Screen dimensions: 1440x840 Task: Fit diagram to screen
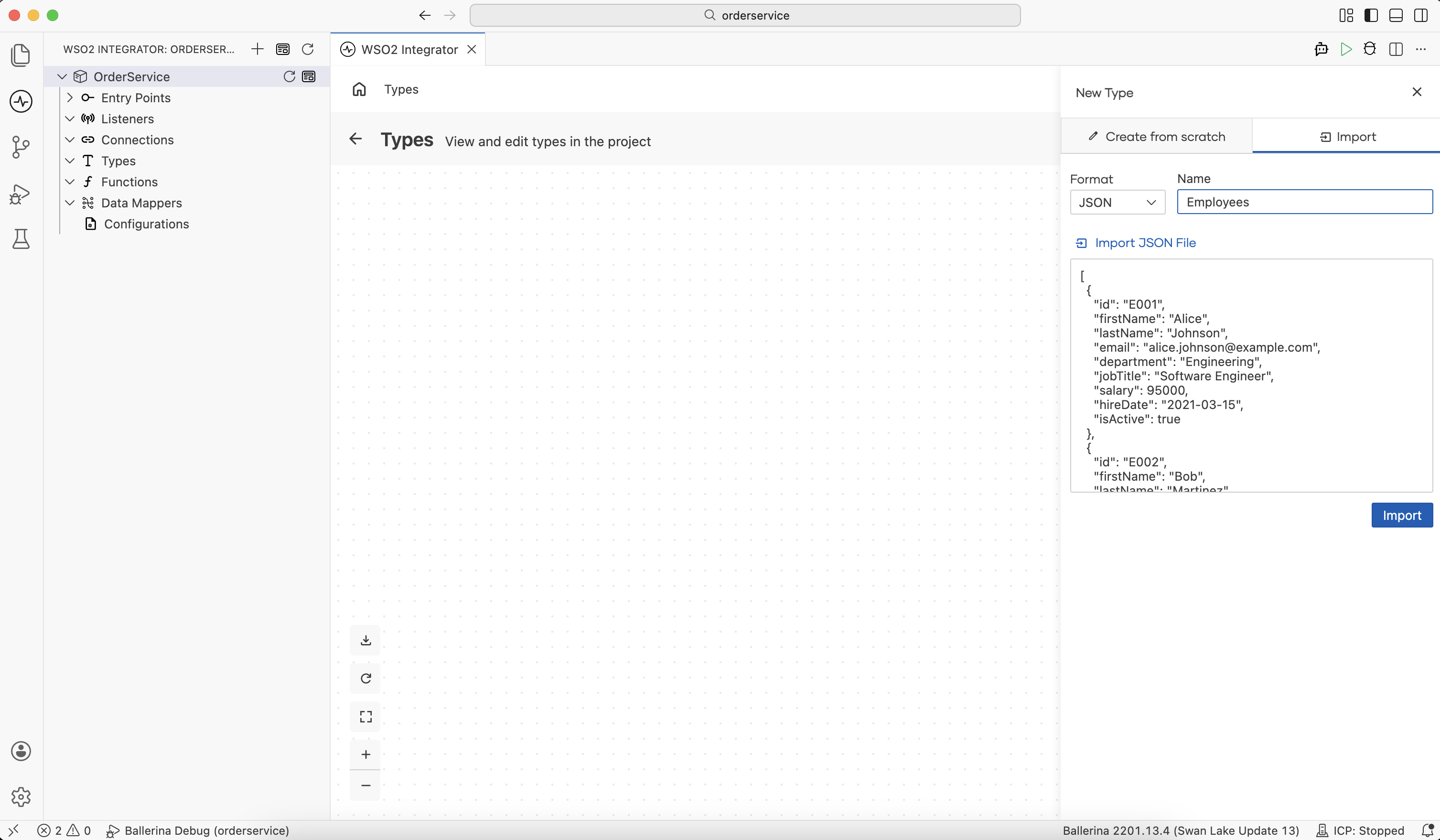click(x=365, y=717)
